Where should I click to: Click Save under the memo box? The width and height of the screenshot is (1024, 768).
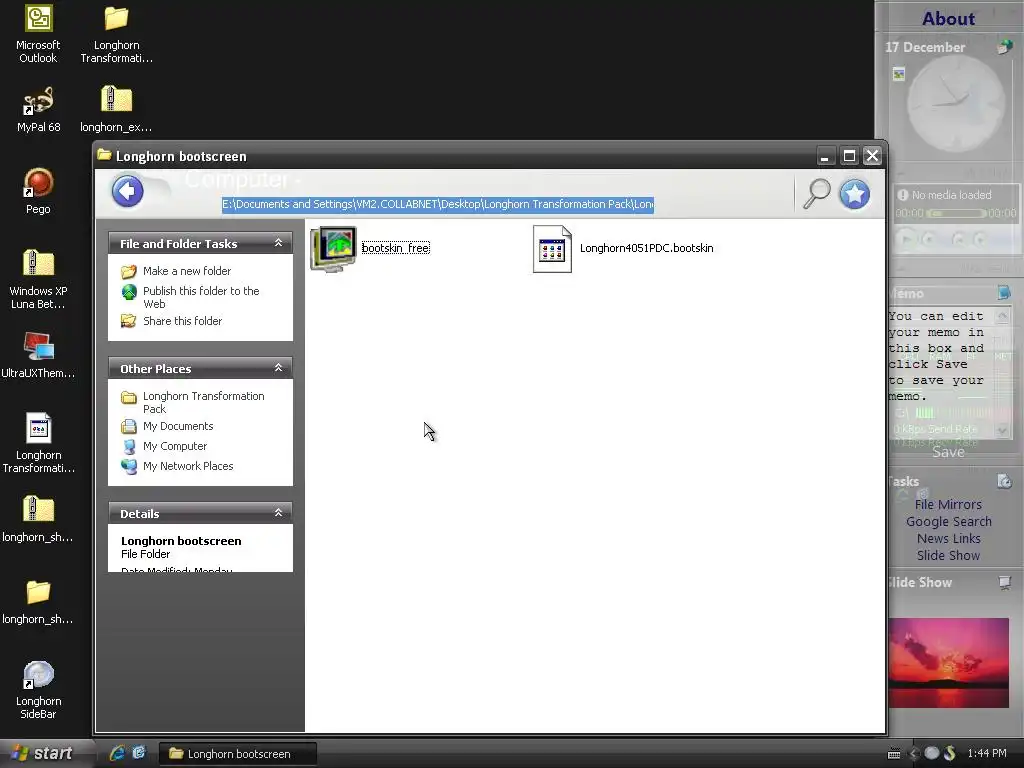click(948, 452)
